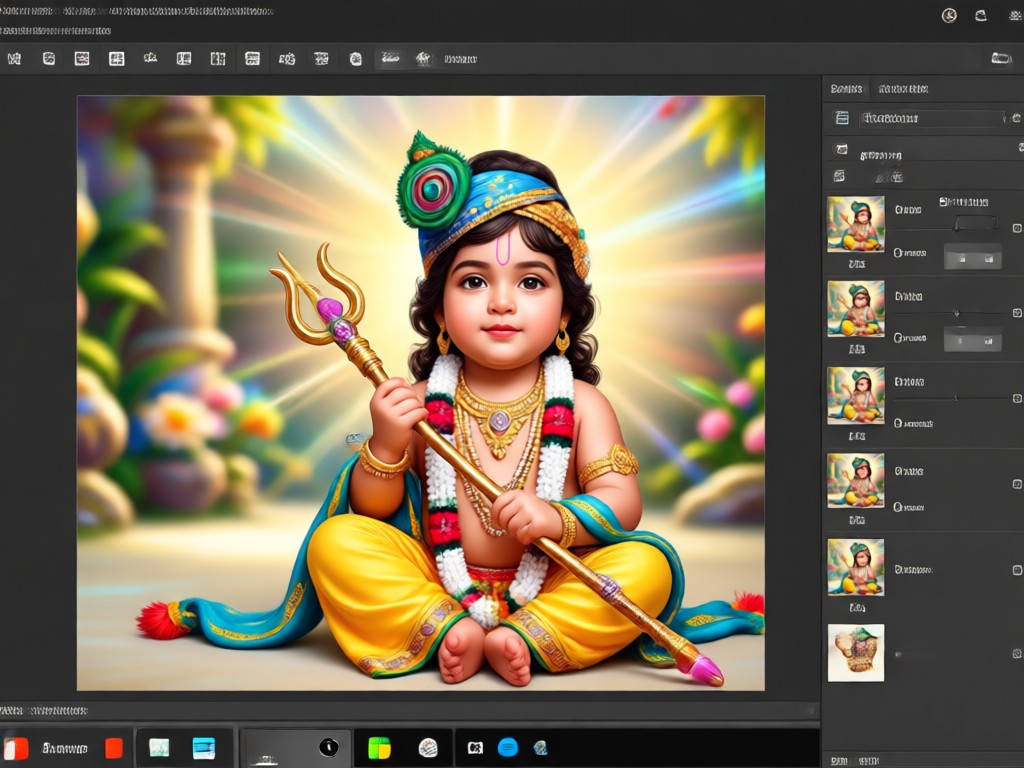Viewport: 1024px width, 768px height.
Task: Open the white camera-like icon in the taskbar
Action: (x=475, y=748)
